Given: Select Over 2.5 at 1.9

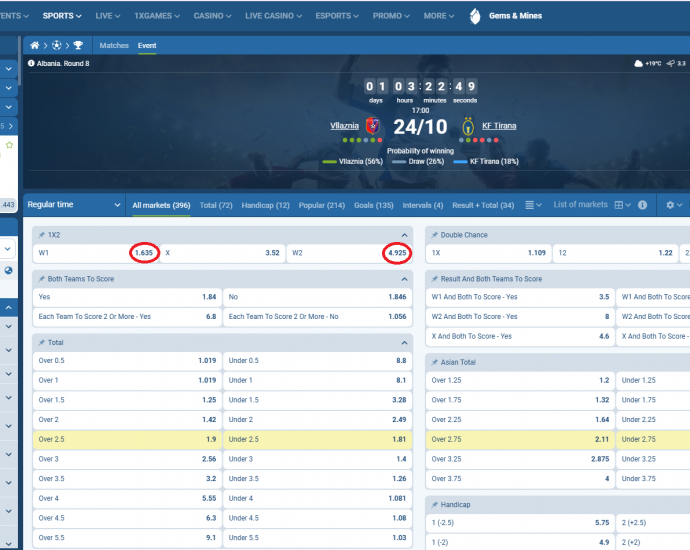Looking at the screenshot, I should coord(127,439).
